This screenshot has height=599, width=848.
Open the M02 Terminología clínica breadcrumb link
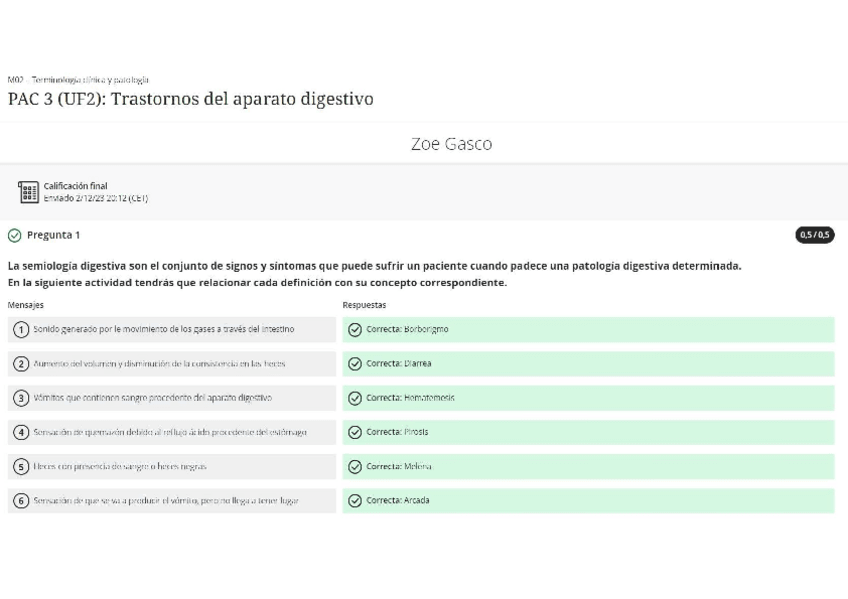[x=78, y=80]
